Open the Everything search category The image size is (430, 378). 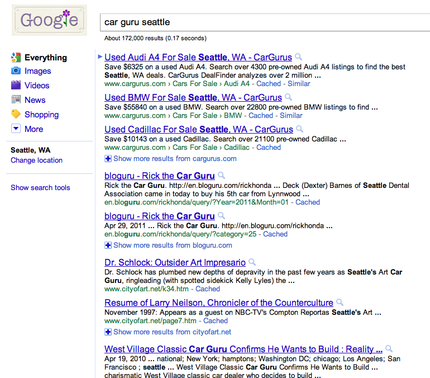click(x=46, y=57)
